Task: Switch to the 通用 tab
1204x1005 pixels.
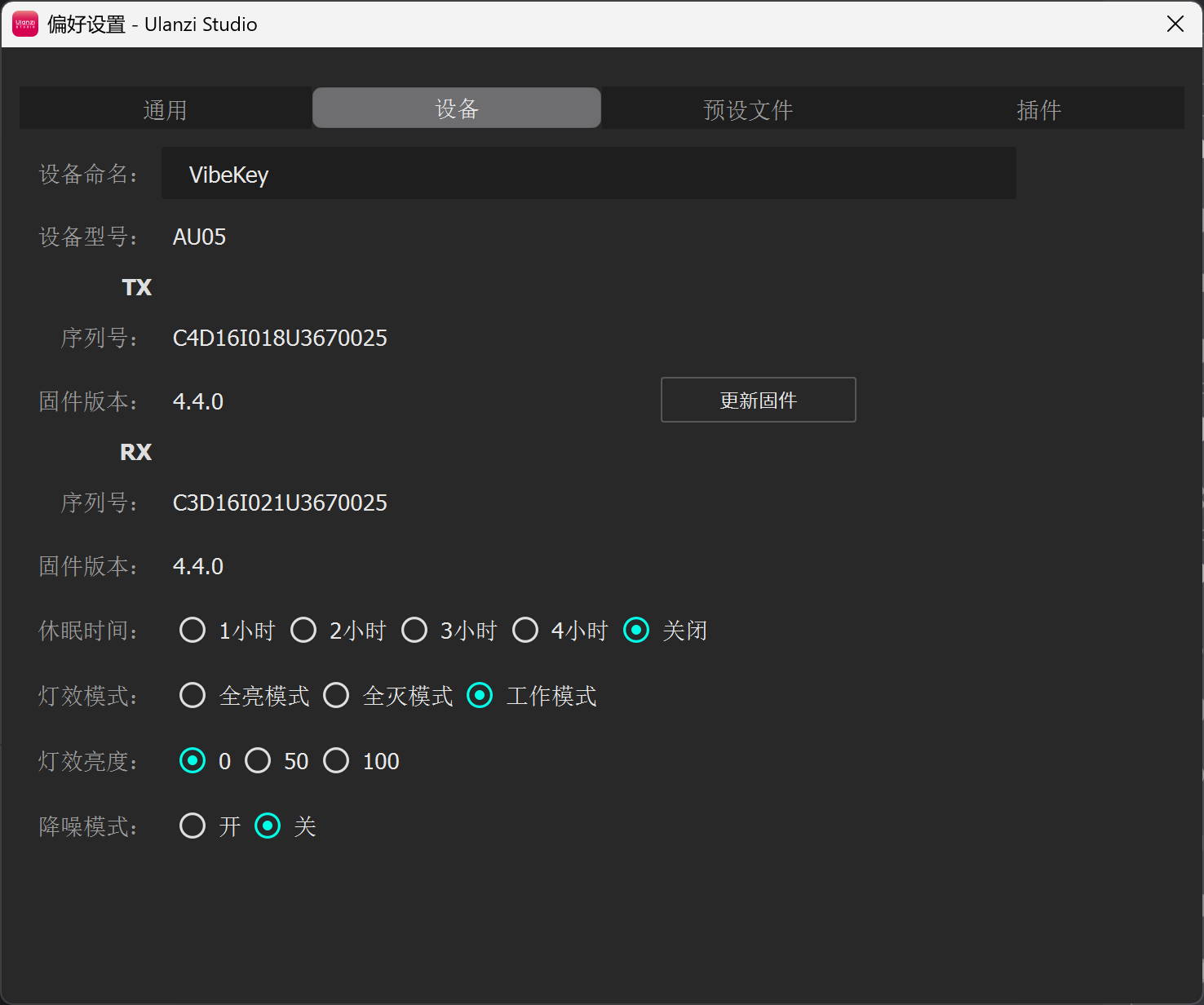Action: coord(166,109)
